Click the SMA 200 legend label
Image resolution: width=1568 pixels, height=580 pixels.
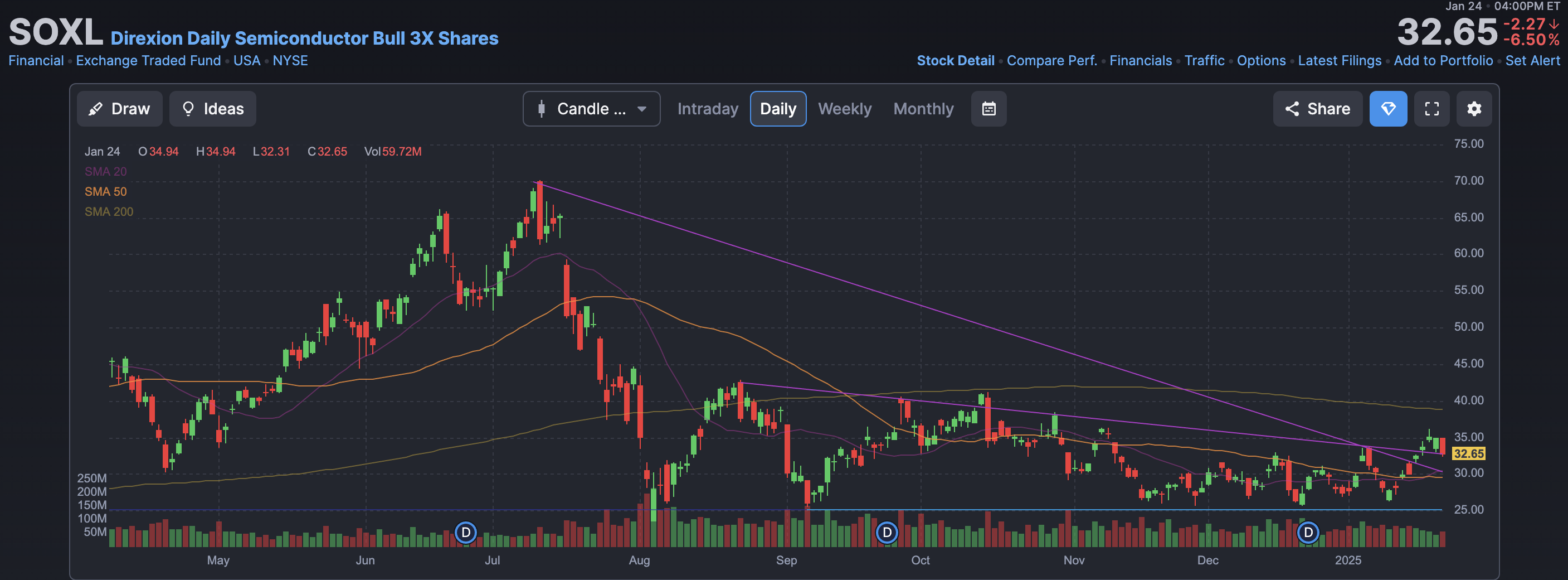pos(108,212)
